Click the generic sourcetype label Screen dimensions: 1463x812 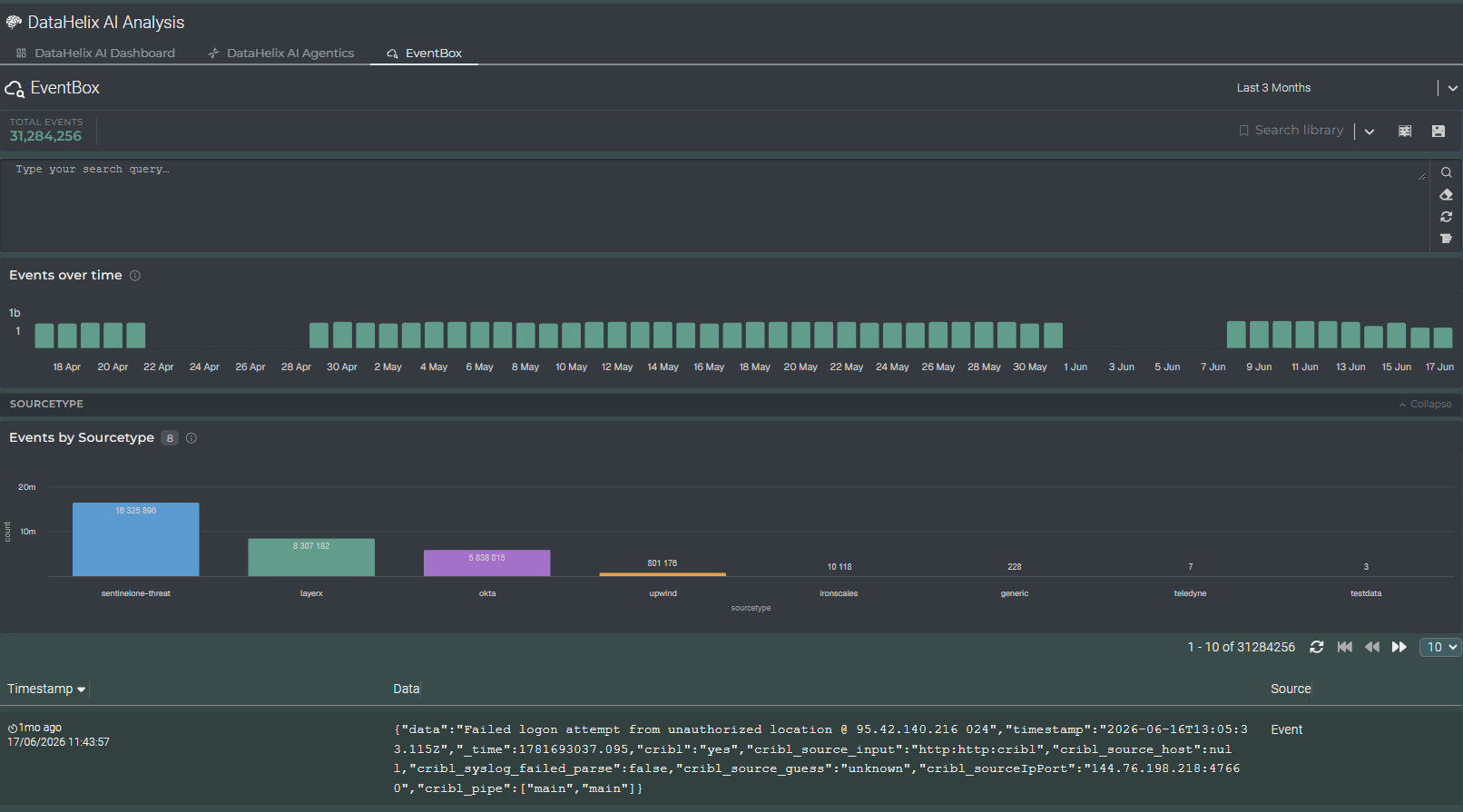[1015, 593]
